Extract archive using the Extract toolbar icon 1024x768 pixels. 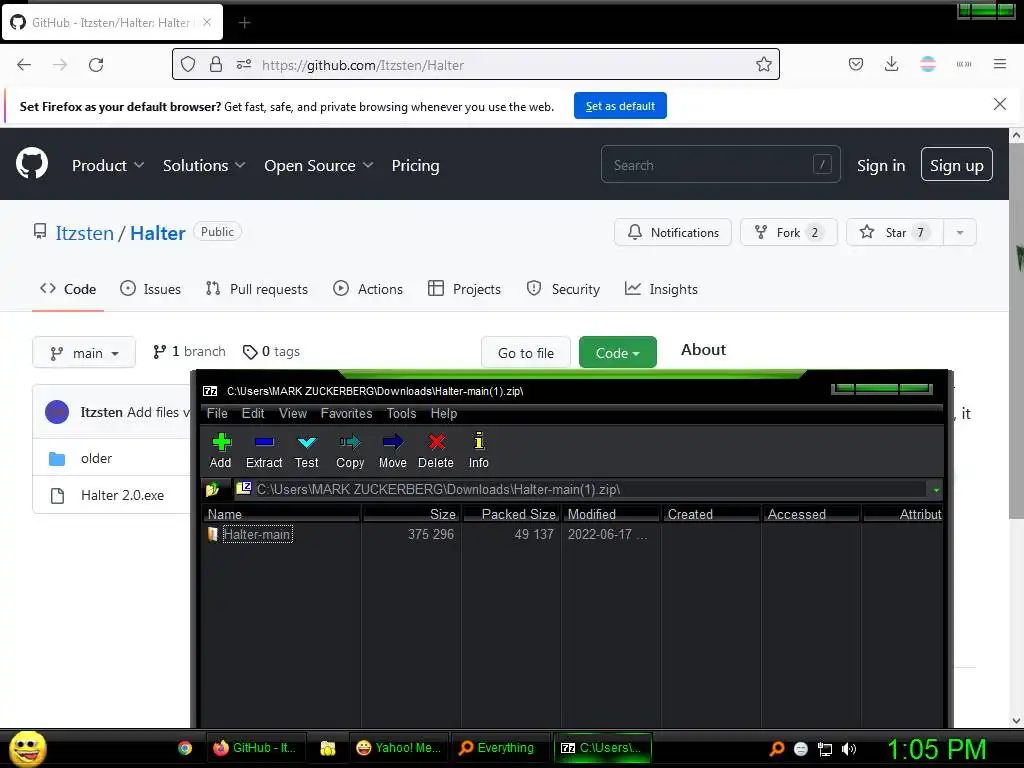click(x=264, y=450)
